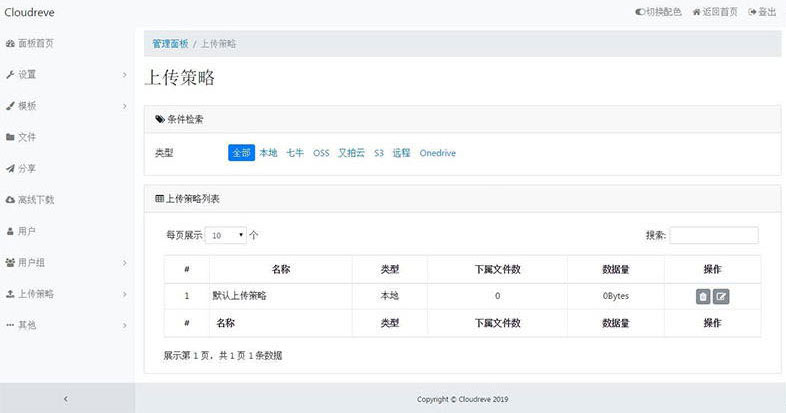Sort table by top 类型 column header
Screen dimensions: 786x413
pos(389,269)
